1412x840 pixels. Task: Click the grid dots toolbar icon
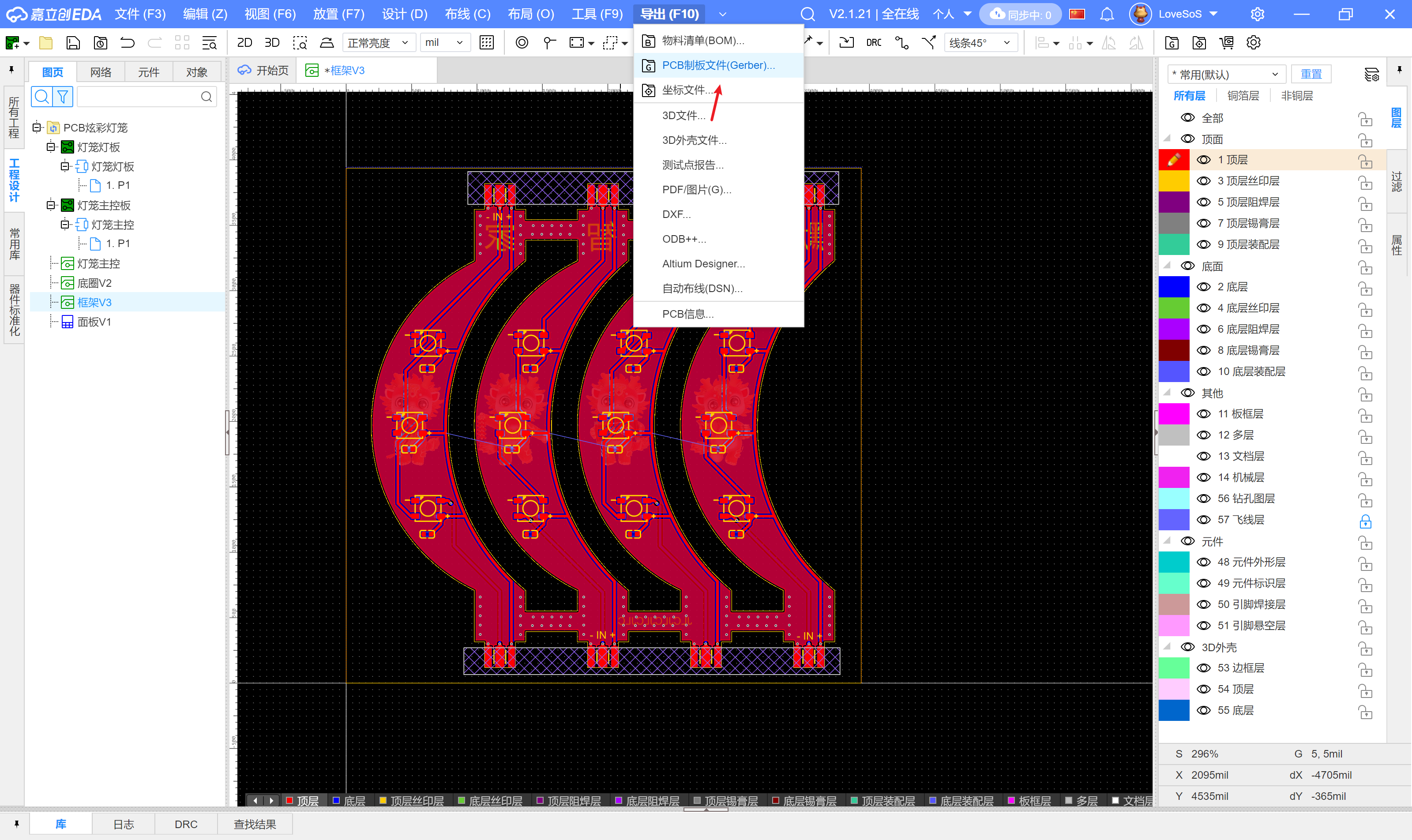(x=486, y=42)
